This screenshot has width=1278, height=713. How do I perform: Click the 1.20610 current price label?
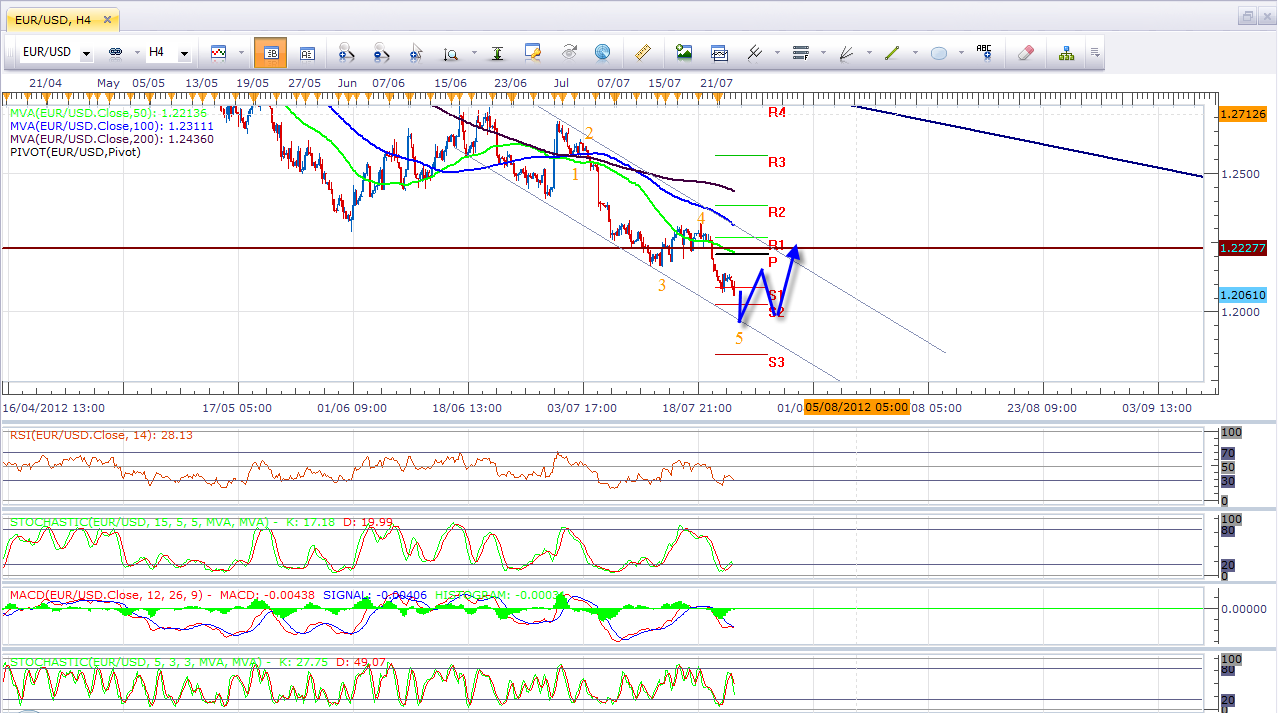point(1243,295)
